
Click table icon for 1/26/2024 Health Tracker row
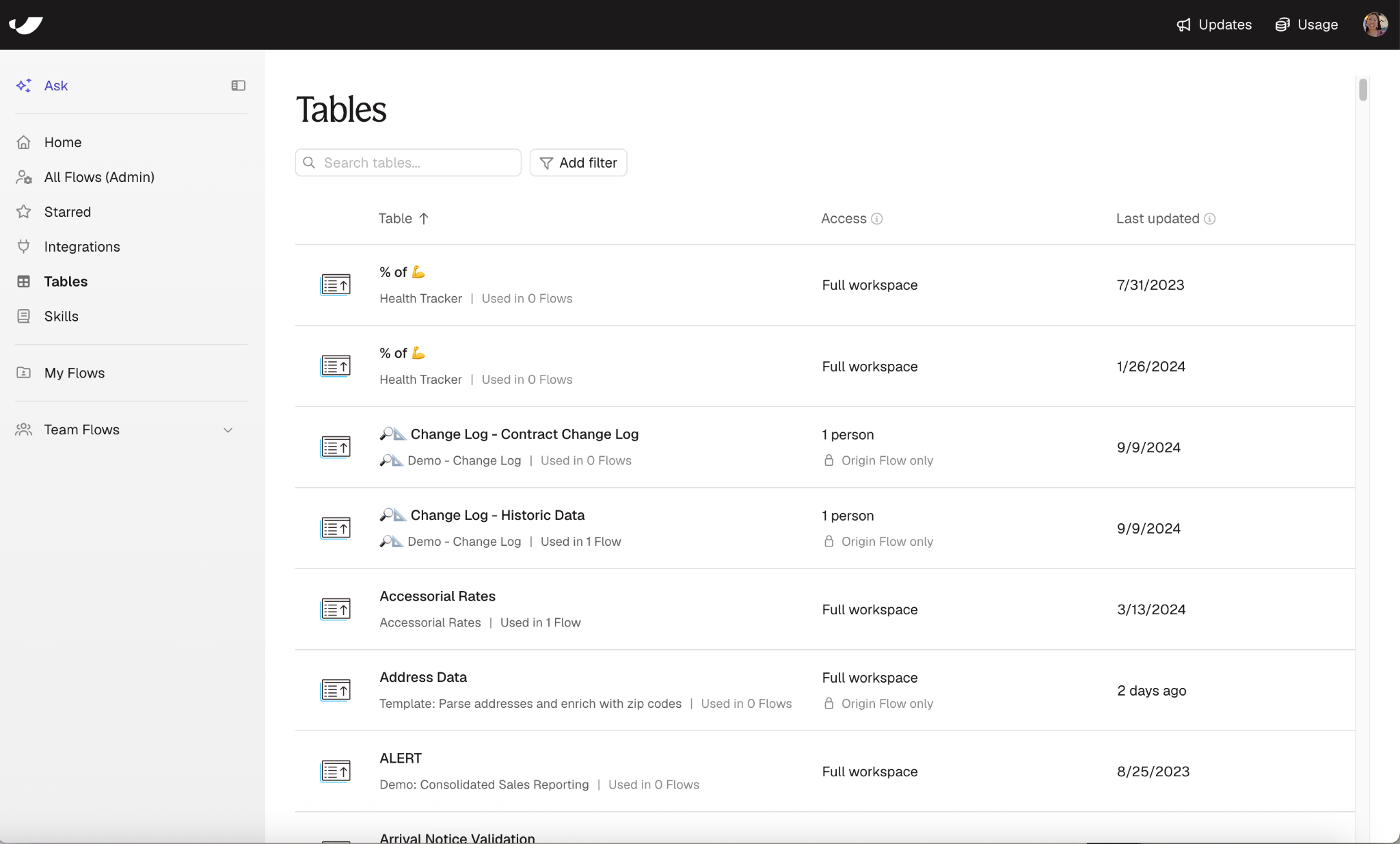click(336, 366)
